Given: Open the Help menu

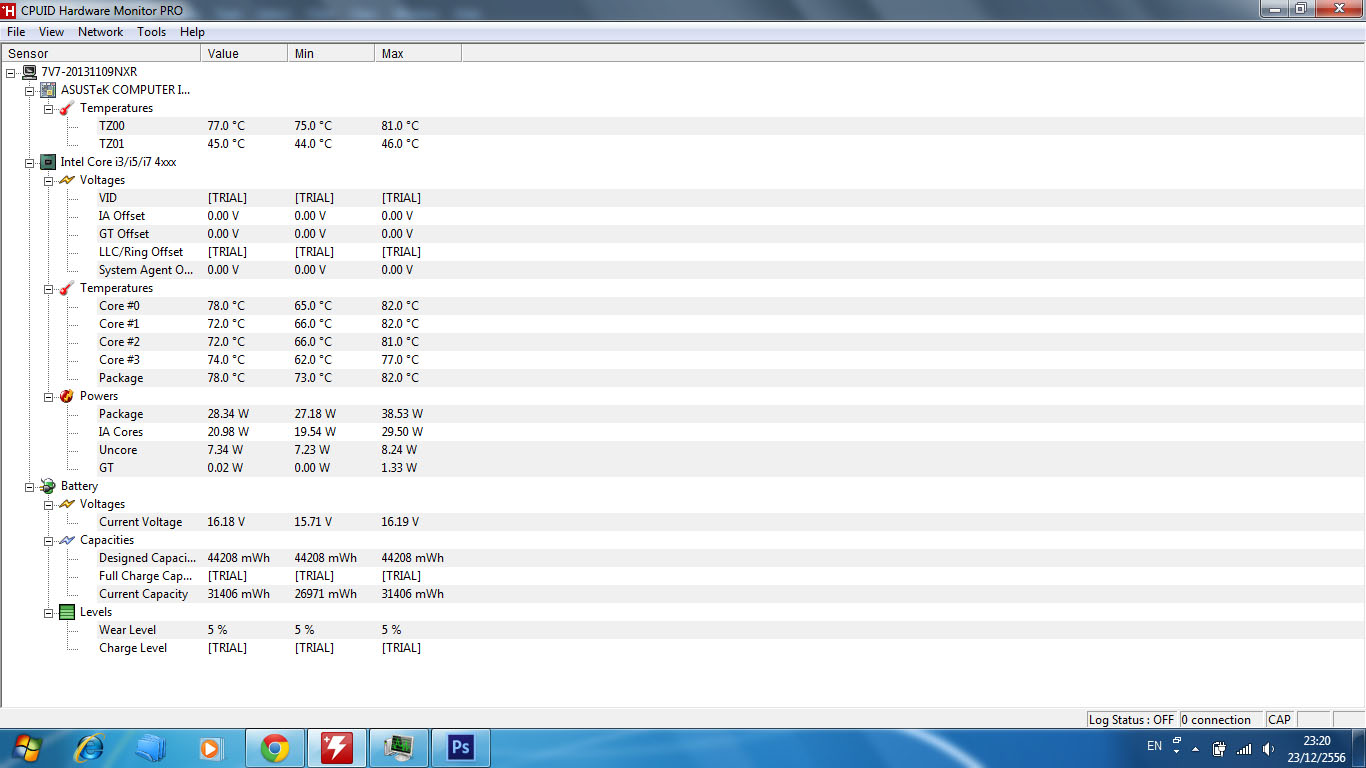Looking at the screenshot, I should pyautogui.click(x=192, y=32).
